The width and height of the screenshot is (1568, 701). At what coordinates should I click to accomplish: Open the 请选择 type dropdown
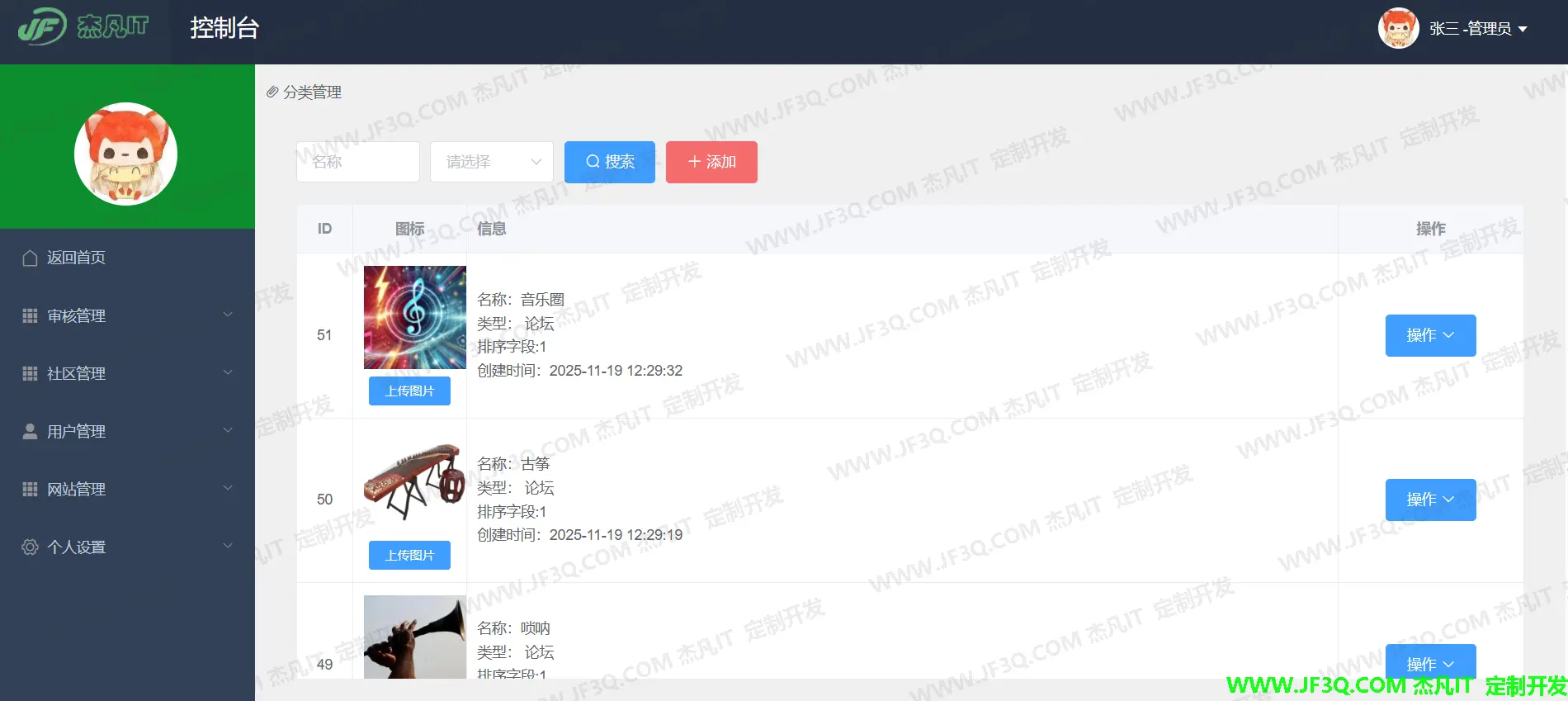click(x=491, y=162)
